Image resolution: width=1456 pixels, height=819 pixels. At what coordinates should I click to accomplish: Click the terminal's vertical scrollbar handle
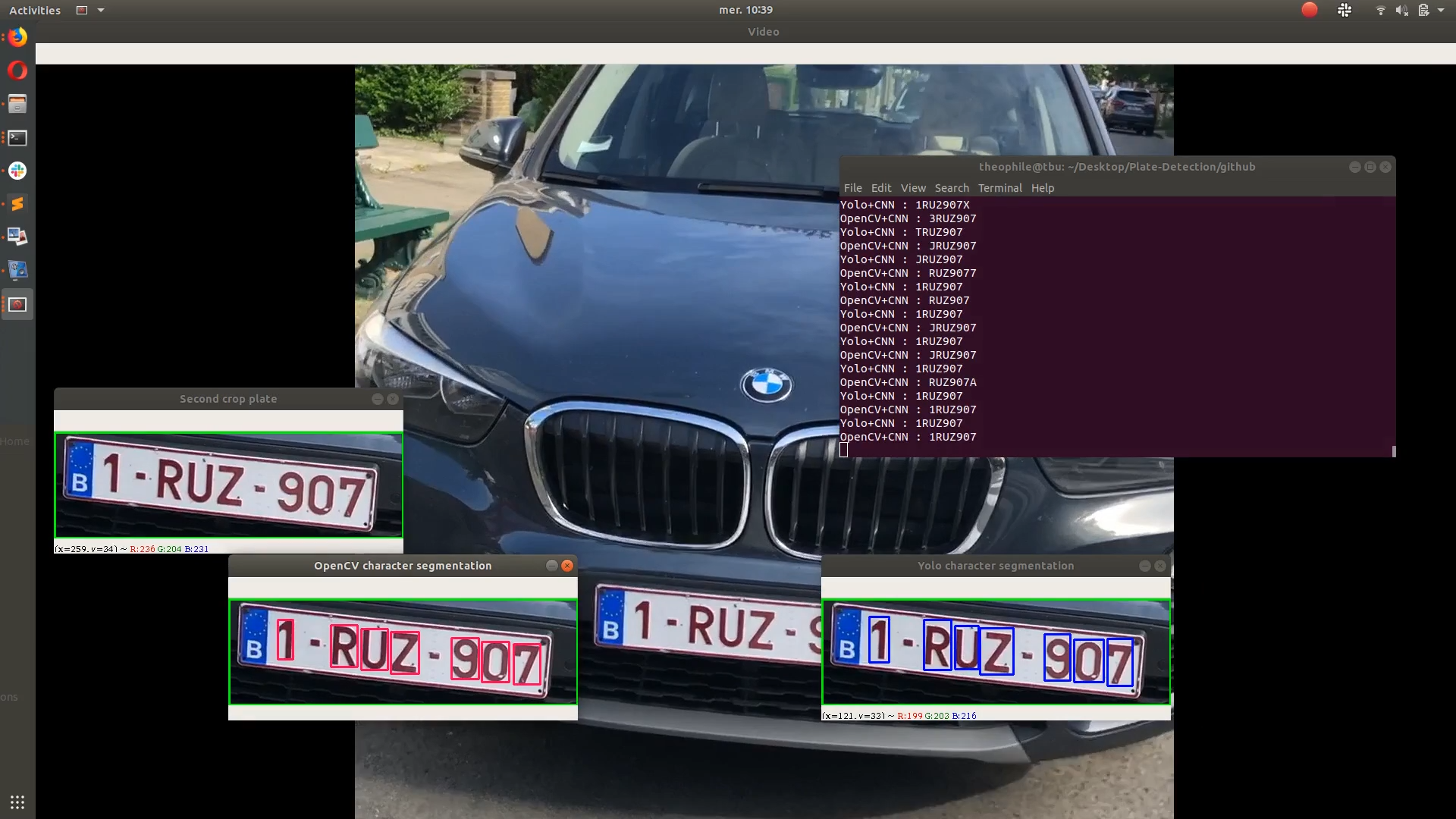(x=1394, y=450)
